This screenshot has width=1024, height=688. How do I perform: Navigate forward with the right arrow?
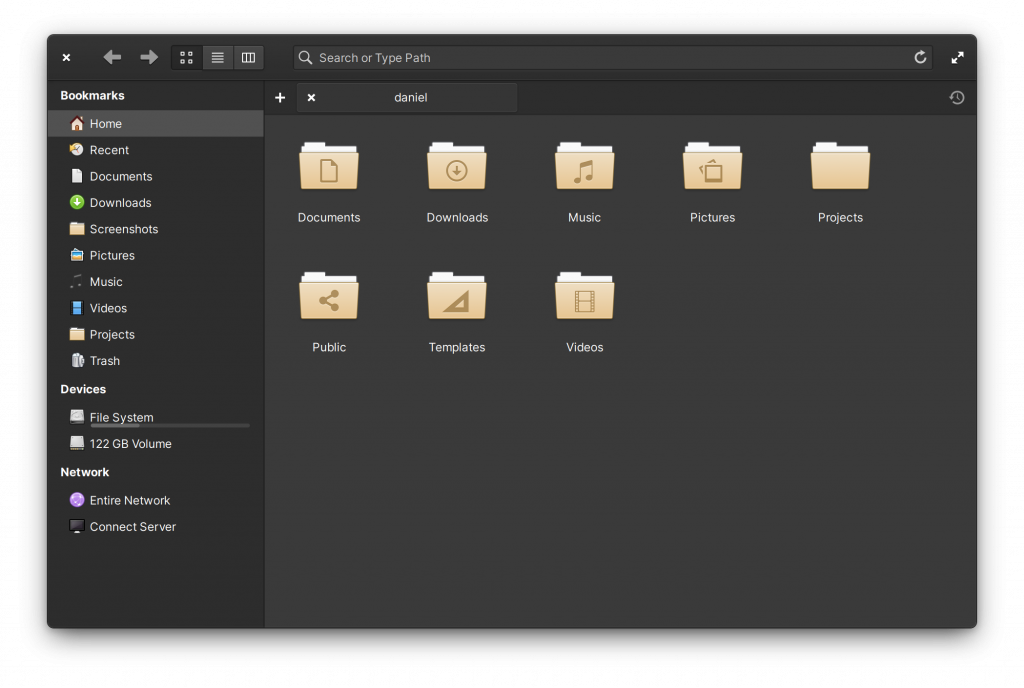(x=148, y=57)
